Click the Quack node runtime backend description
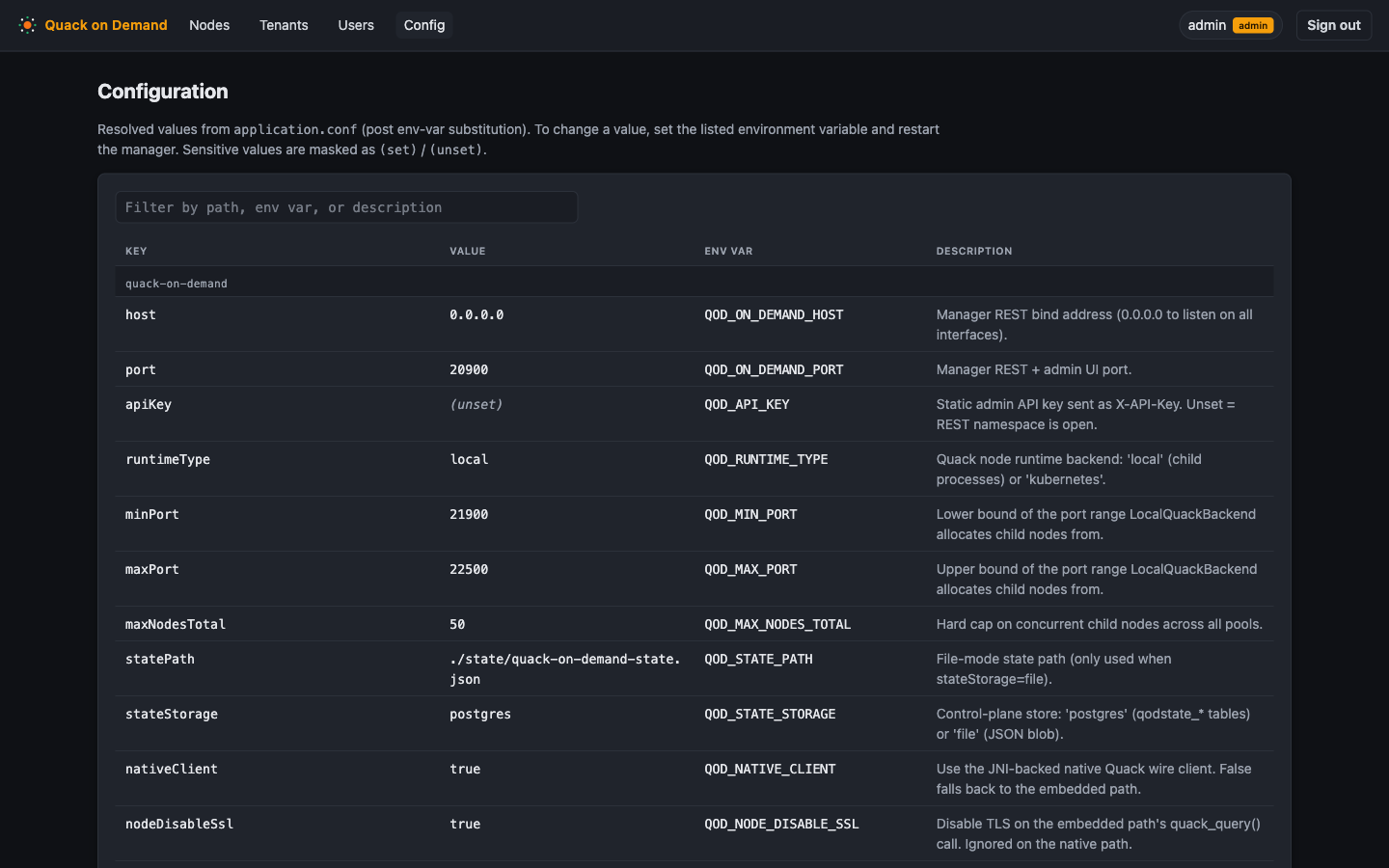This screenshot has width=1389, height=868. point(1069,469)
